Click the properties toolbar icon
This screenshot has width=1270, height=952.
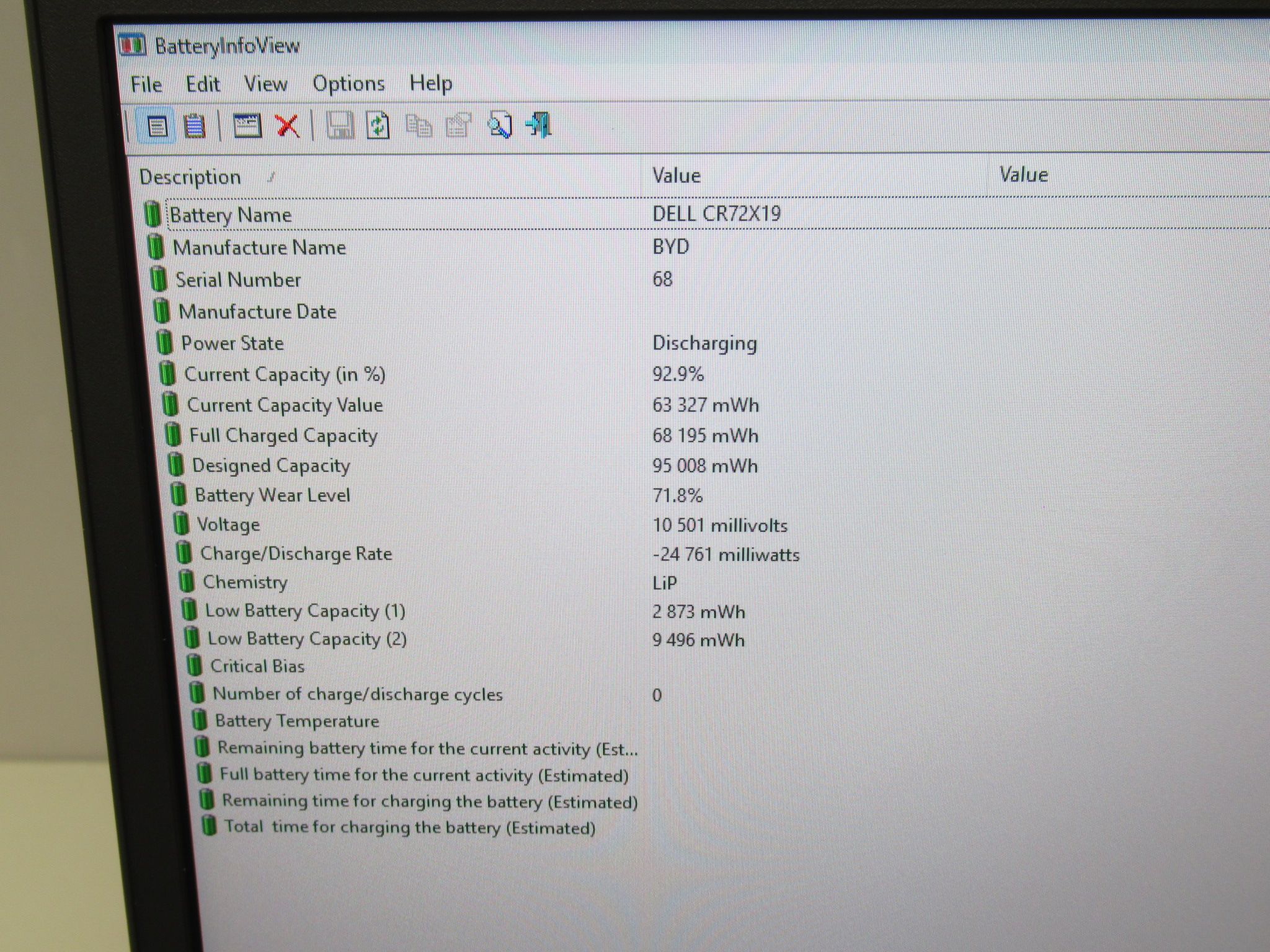tap(459, 125)
